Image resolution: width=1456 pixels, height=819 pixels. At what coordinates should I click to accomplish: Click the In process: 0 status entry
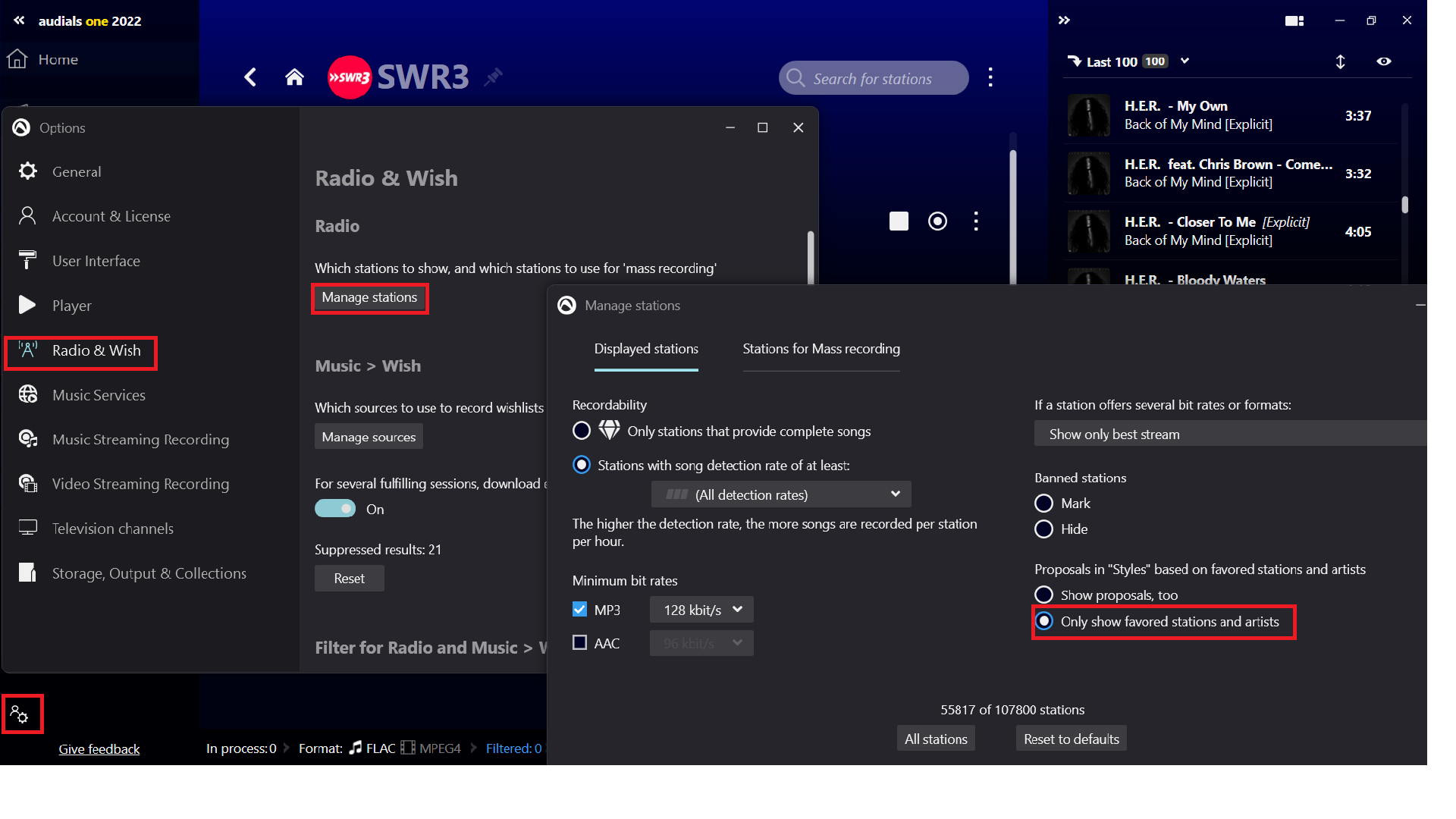[x=241, y=748]
